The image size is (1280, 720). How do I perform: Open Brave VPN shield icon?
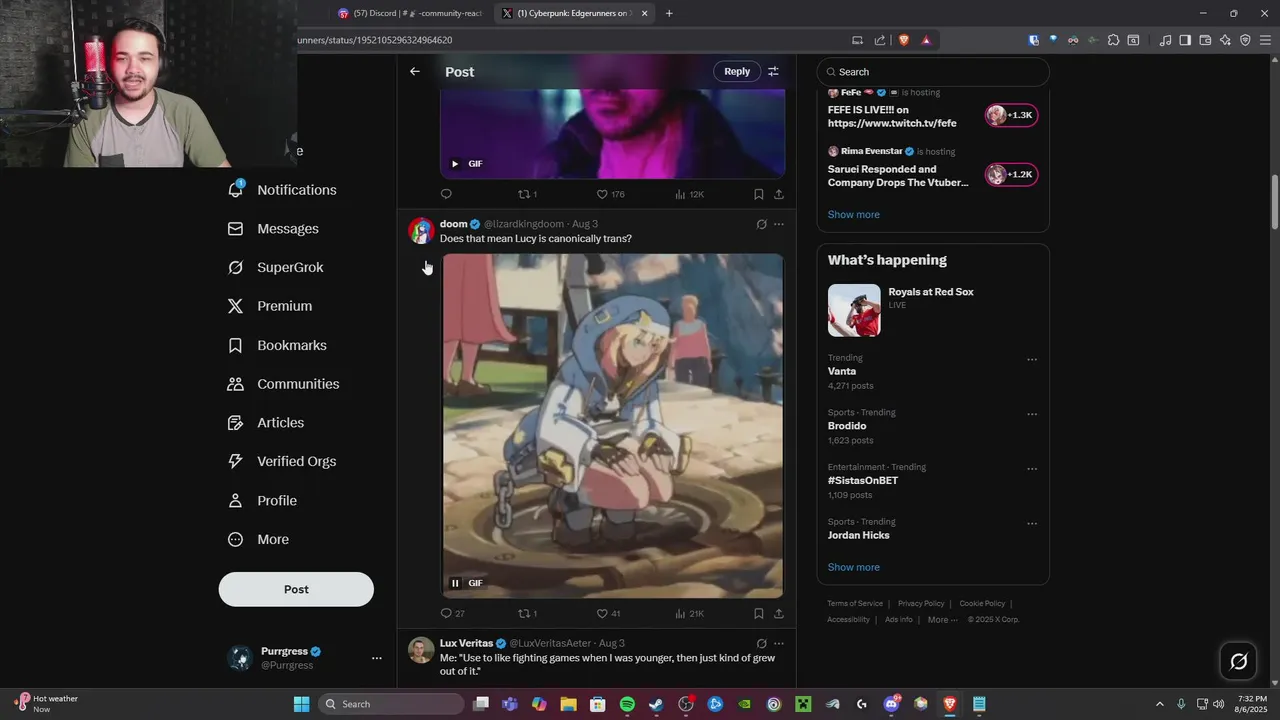(1245, 40)
